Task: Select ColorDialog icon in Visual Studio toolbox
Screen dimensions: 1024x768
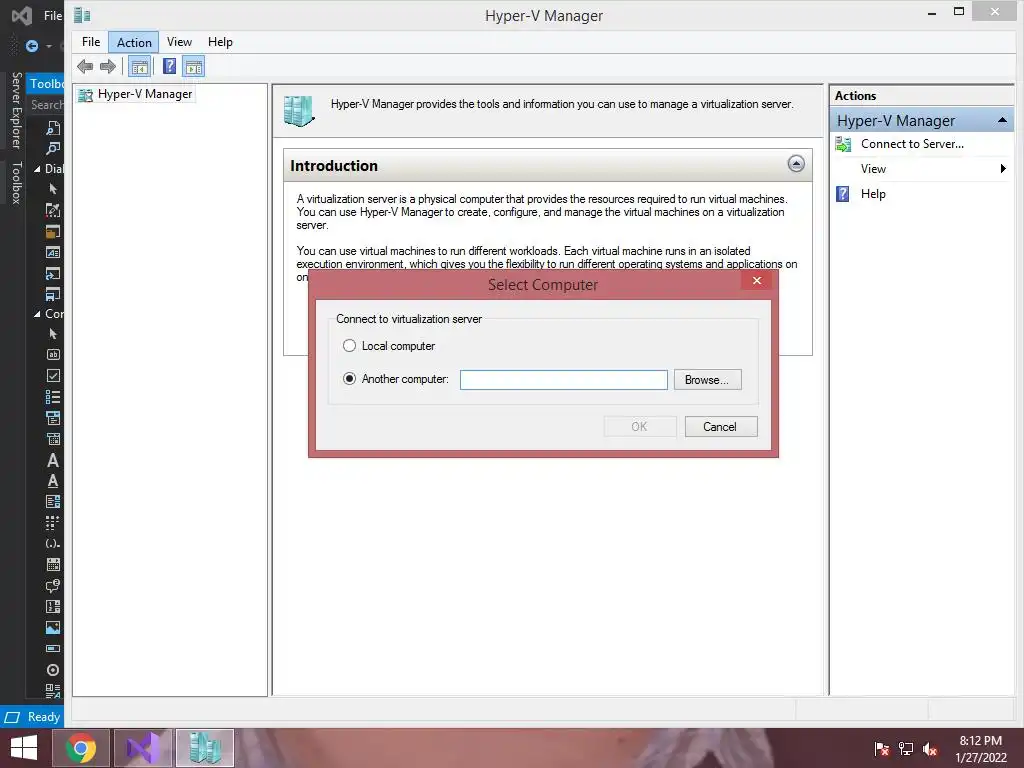Action: point(53,210)
